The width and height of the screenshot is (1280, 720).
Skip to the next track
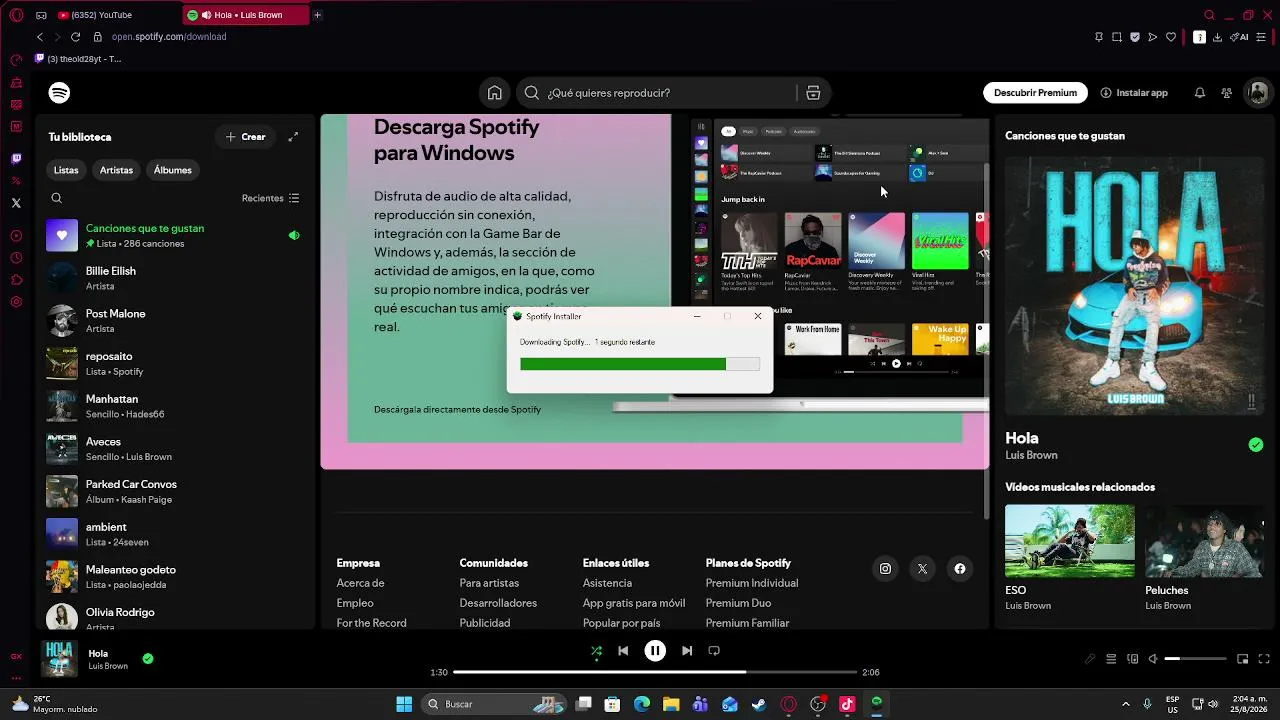pos(687,651)
